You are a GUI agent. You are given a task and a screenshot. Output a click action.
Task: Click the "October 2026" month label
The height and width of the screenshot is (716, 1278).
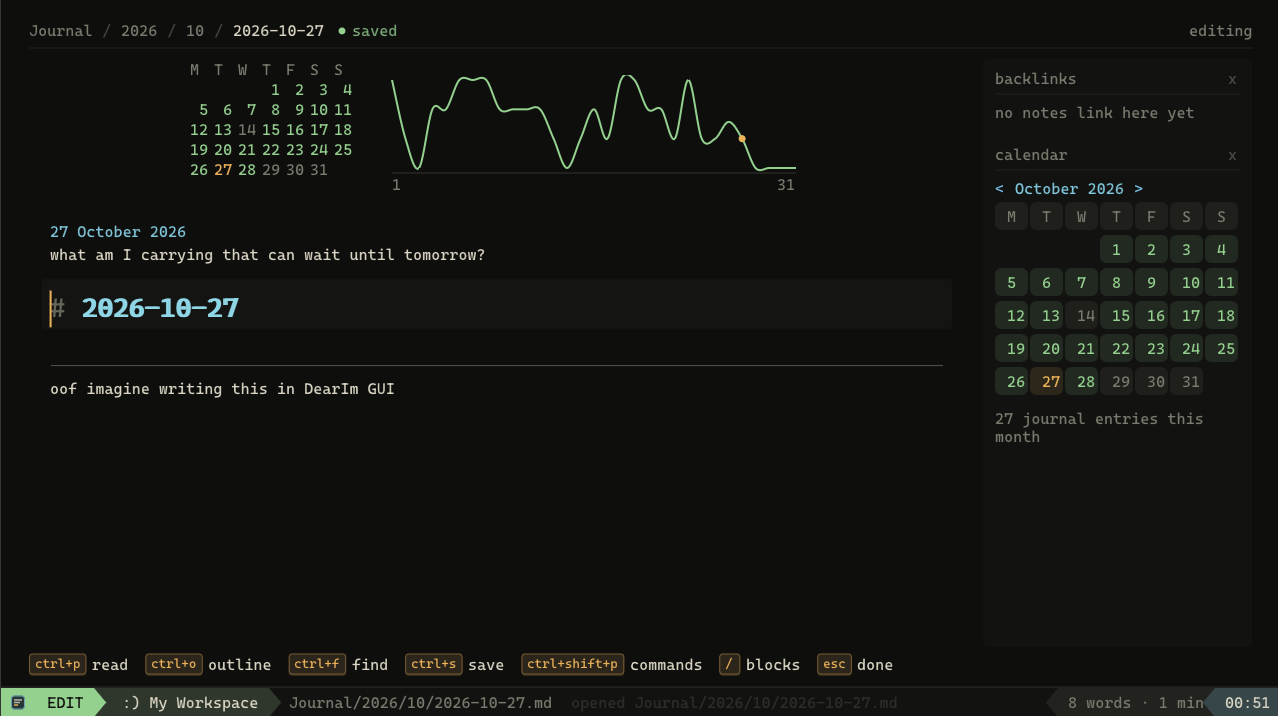pos(1069,189)
